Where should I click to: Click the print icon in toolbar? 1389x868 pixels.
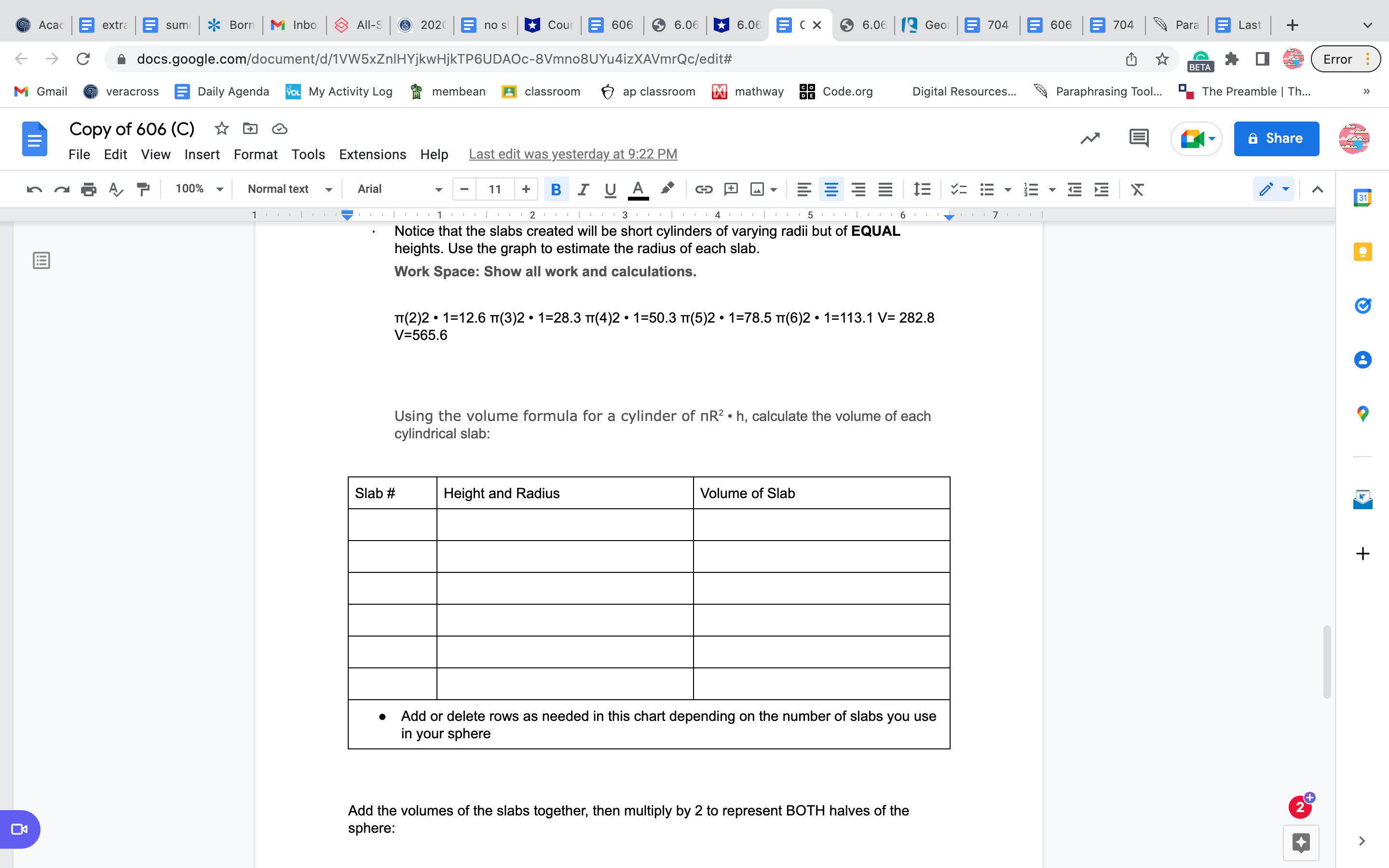click(x=88, y=189)
